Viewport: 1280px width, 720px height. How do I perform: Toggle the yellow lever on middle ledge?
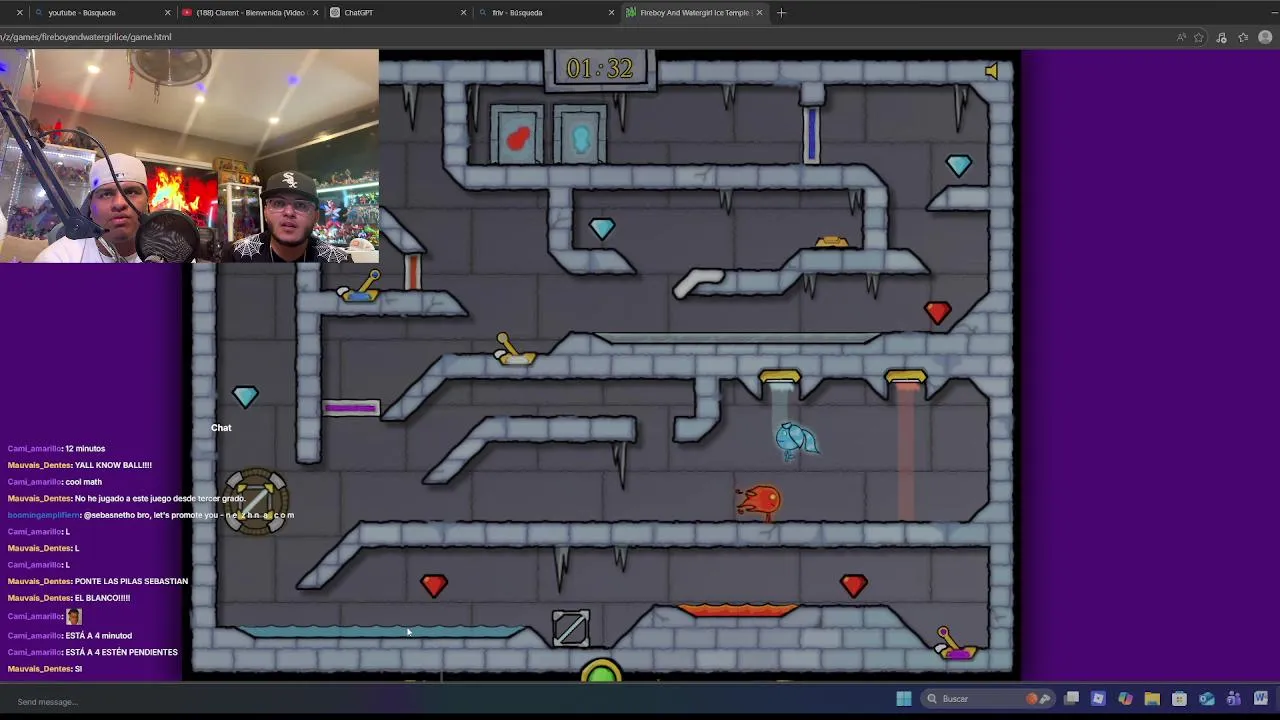click(514, 350)
